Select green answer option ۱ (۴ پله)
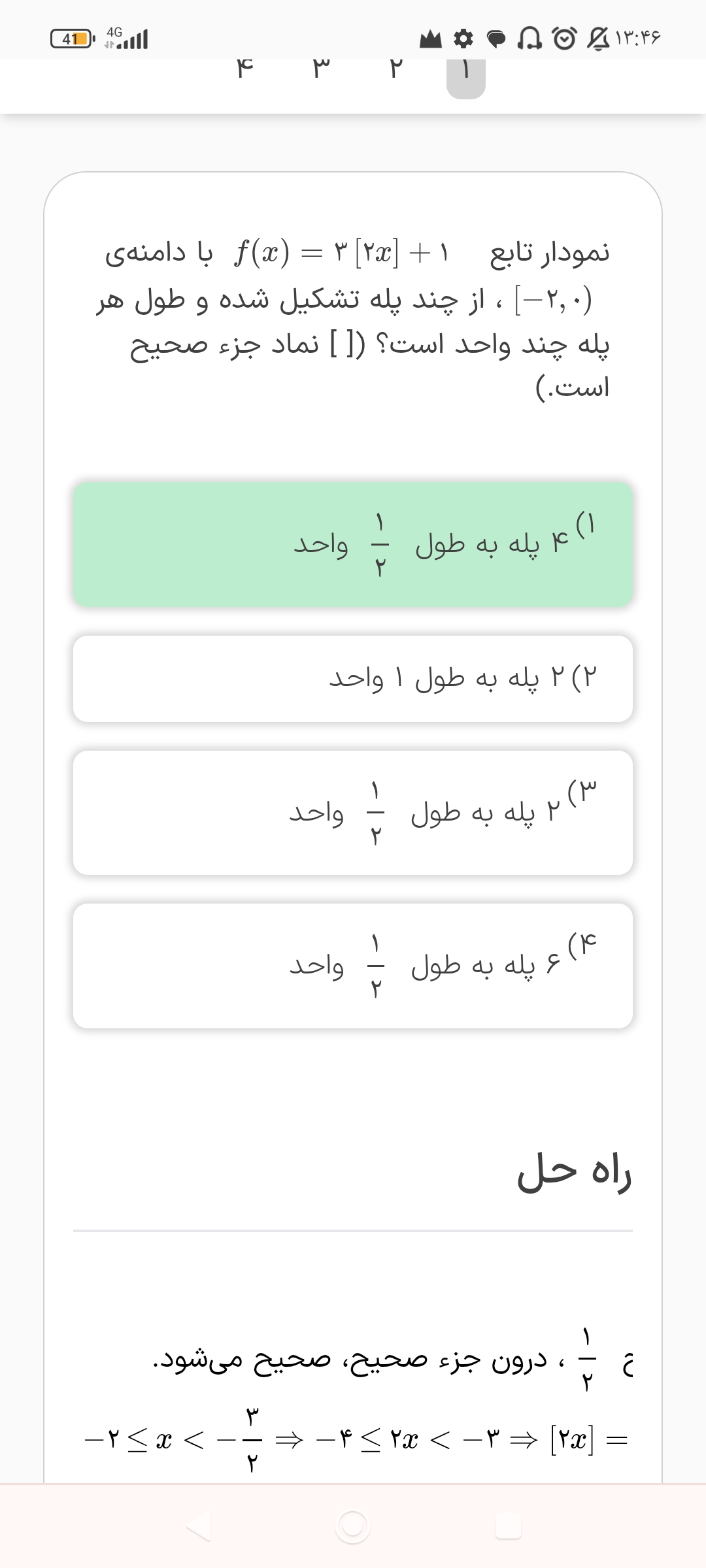 tap(353, 544)
